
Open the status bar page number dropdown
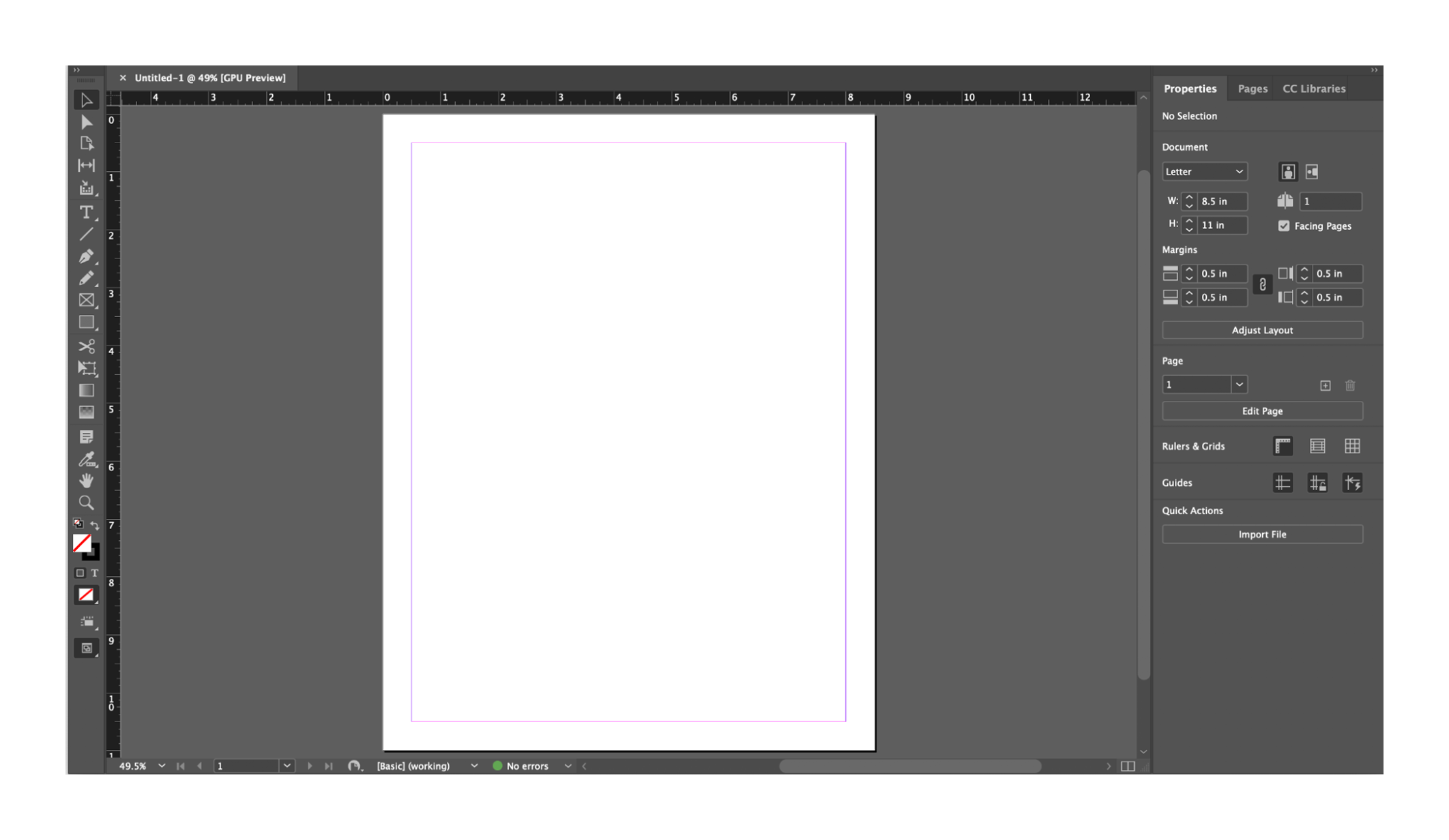(x=287, y=766)
